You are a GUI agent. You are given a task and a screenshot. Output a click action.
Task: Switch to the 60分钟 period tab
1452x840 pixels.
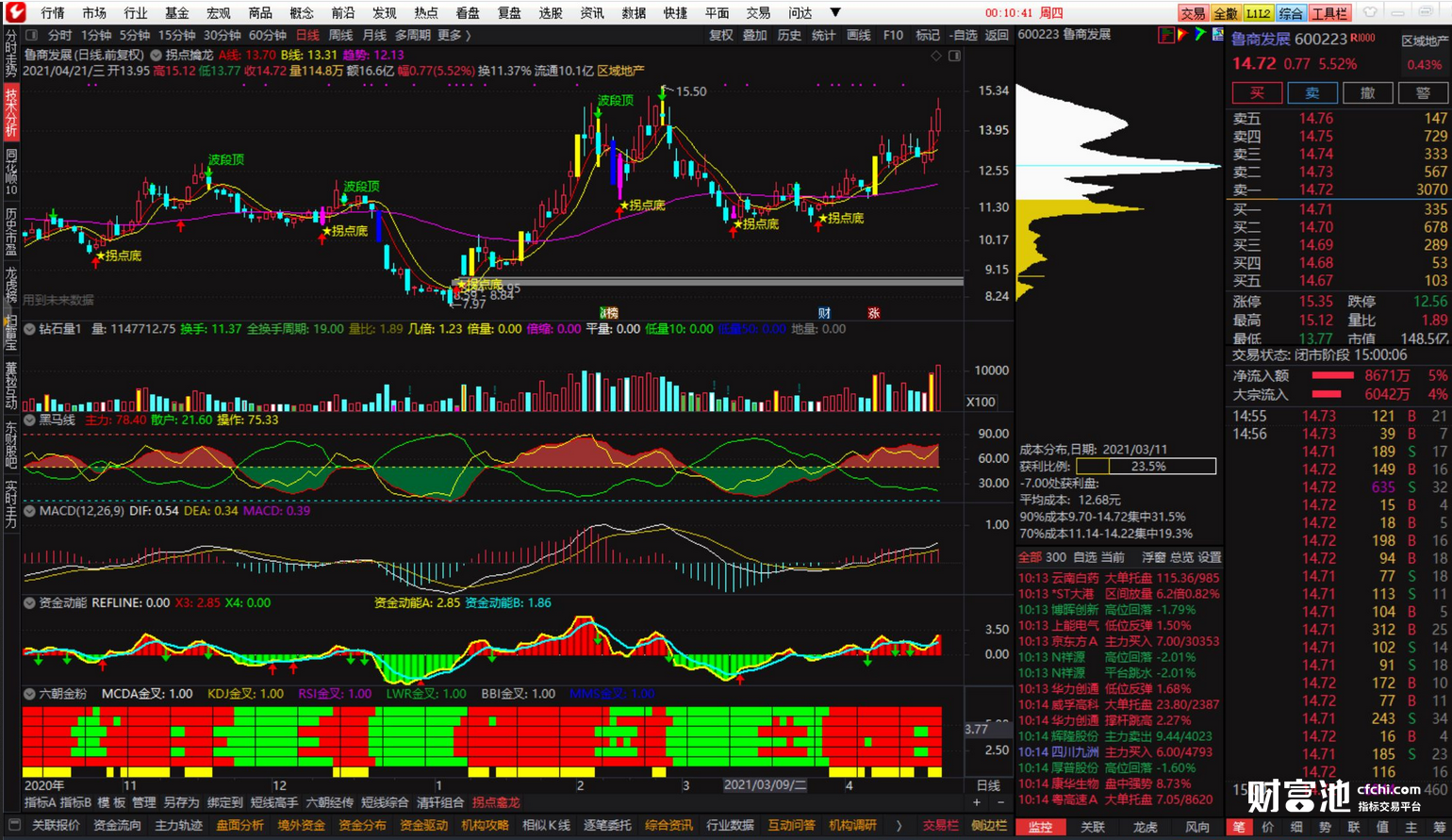pyautogui.click(x=268, y=35)
